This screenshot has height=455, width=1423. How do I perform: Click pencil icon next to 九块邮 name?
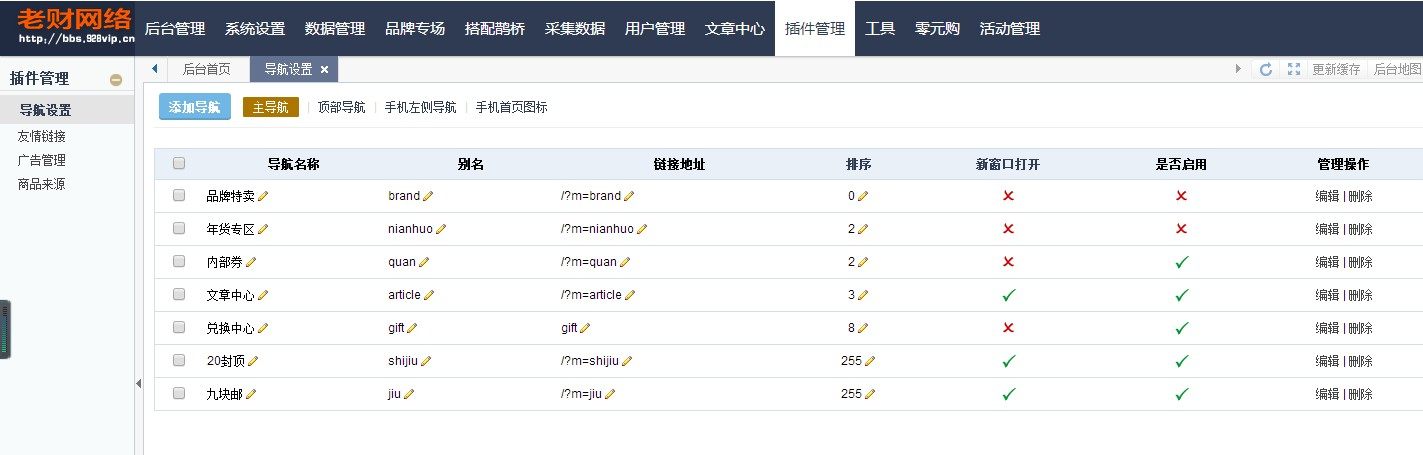point(251,394)
